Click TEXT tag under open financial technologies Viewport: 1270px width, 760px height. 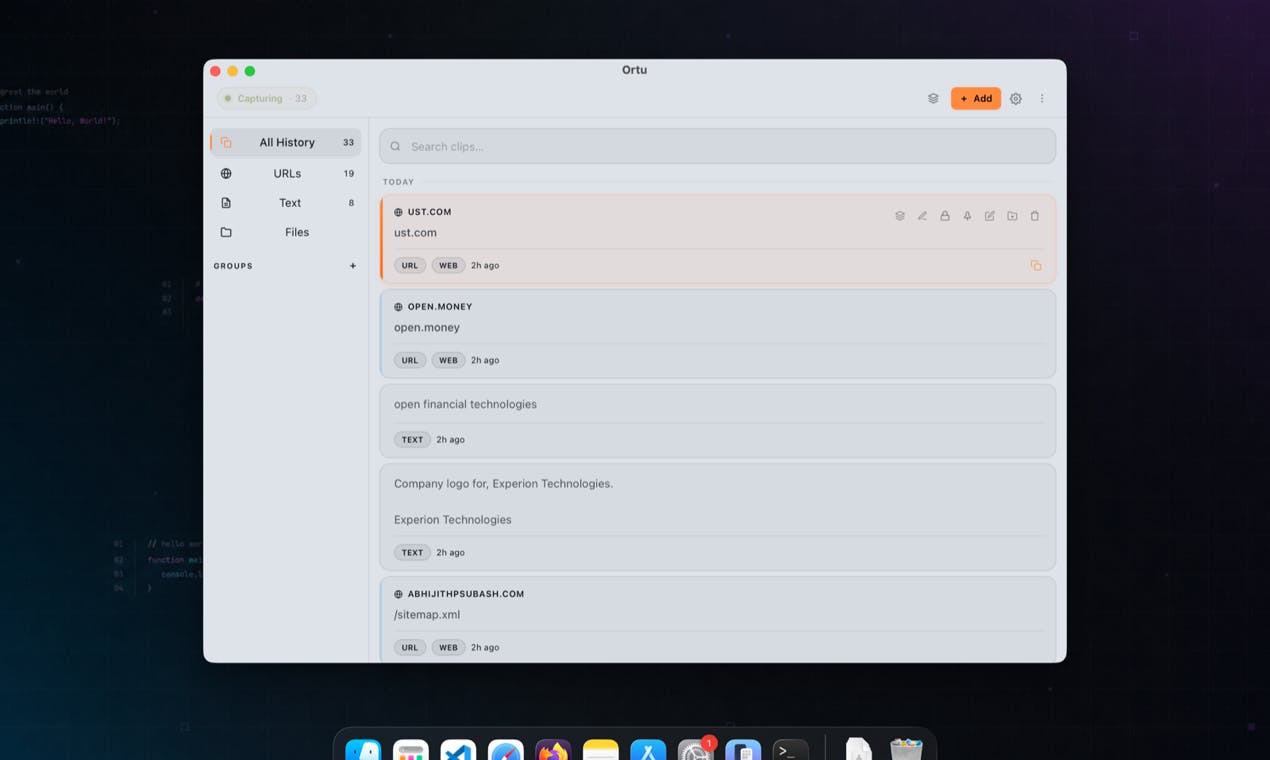coord(412,439)
